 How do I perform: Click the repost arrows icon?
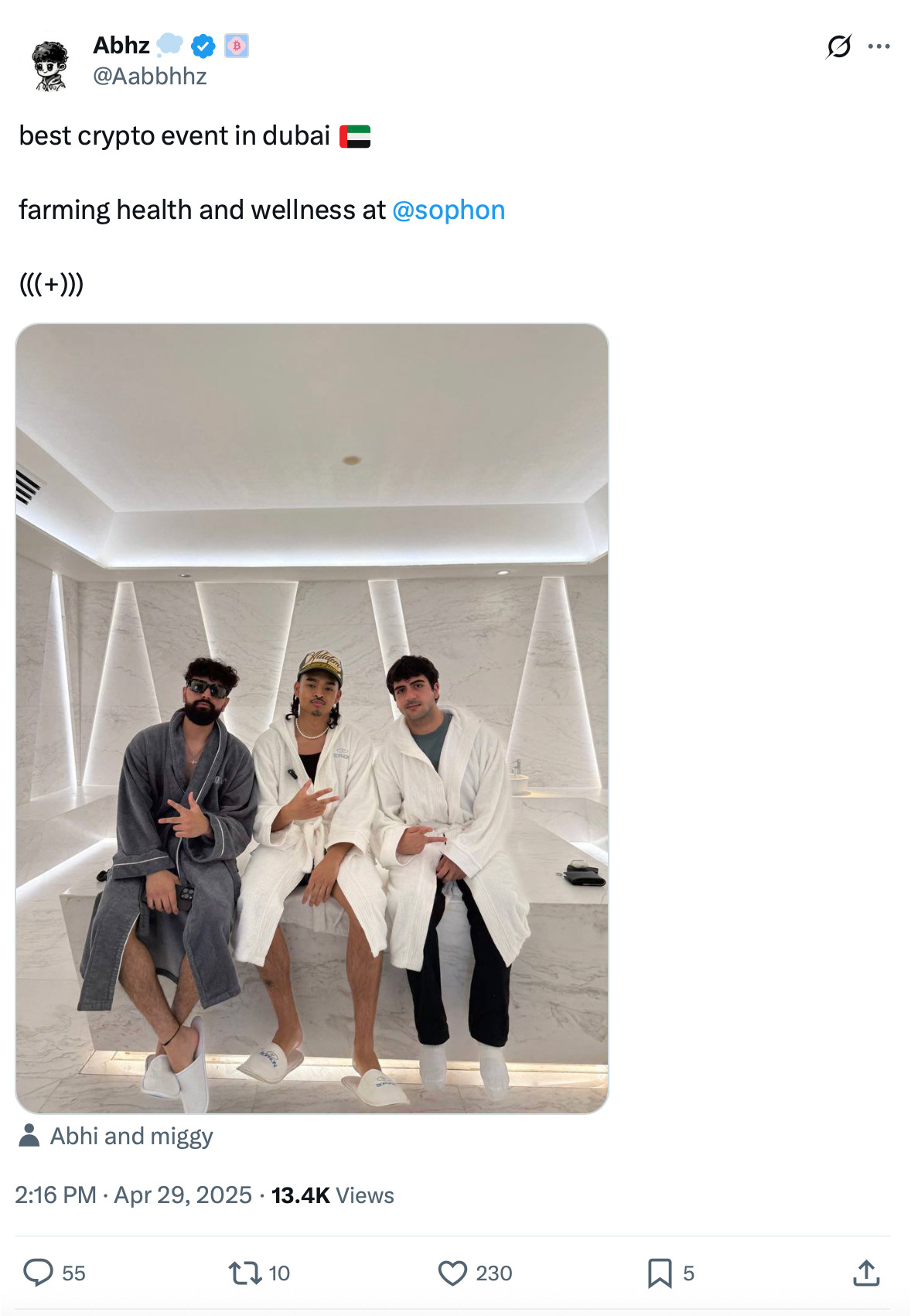(x=244, y=1273)
